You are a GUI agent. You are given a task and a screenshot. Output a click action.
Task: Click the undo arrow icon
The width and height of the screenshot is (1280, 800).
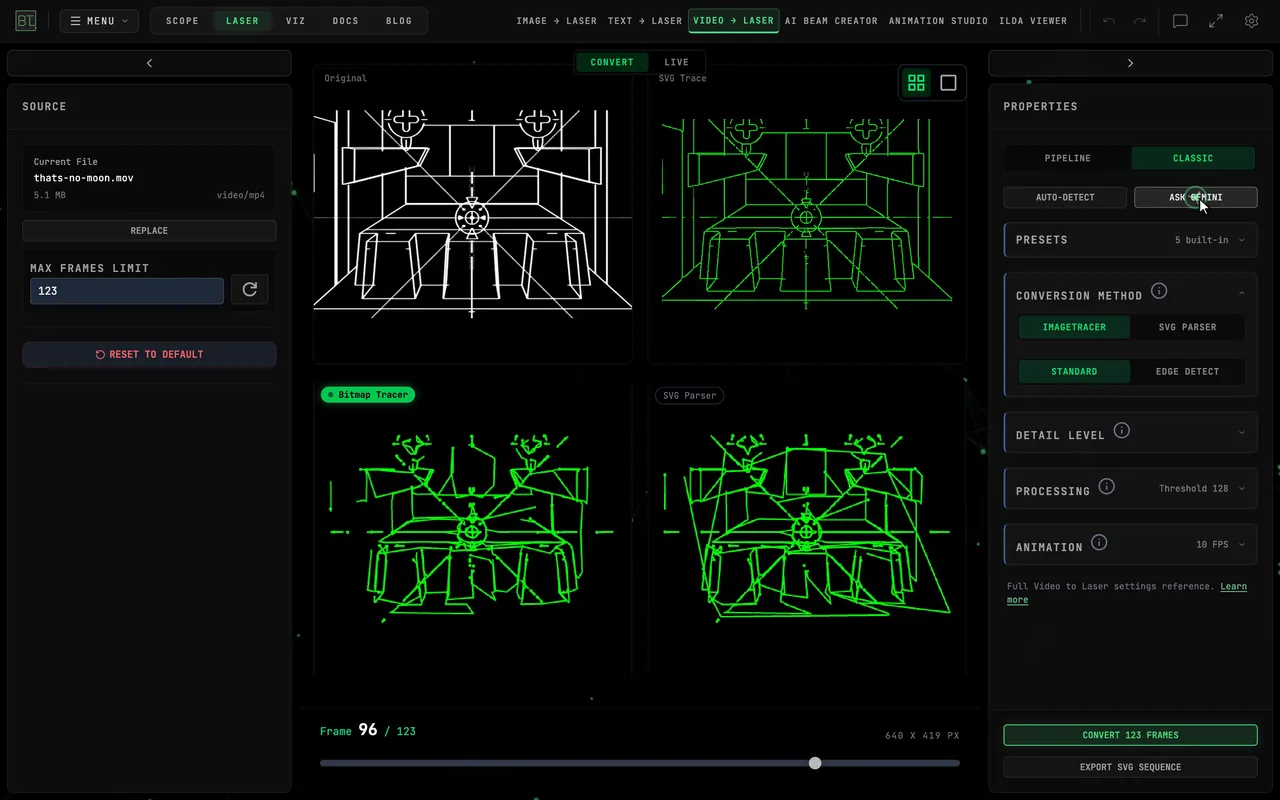point(1109,21)
